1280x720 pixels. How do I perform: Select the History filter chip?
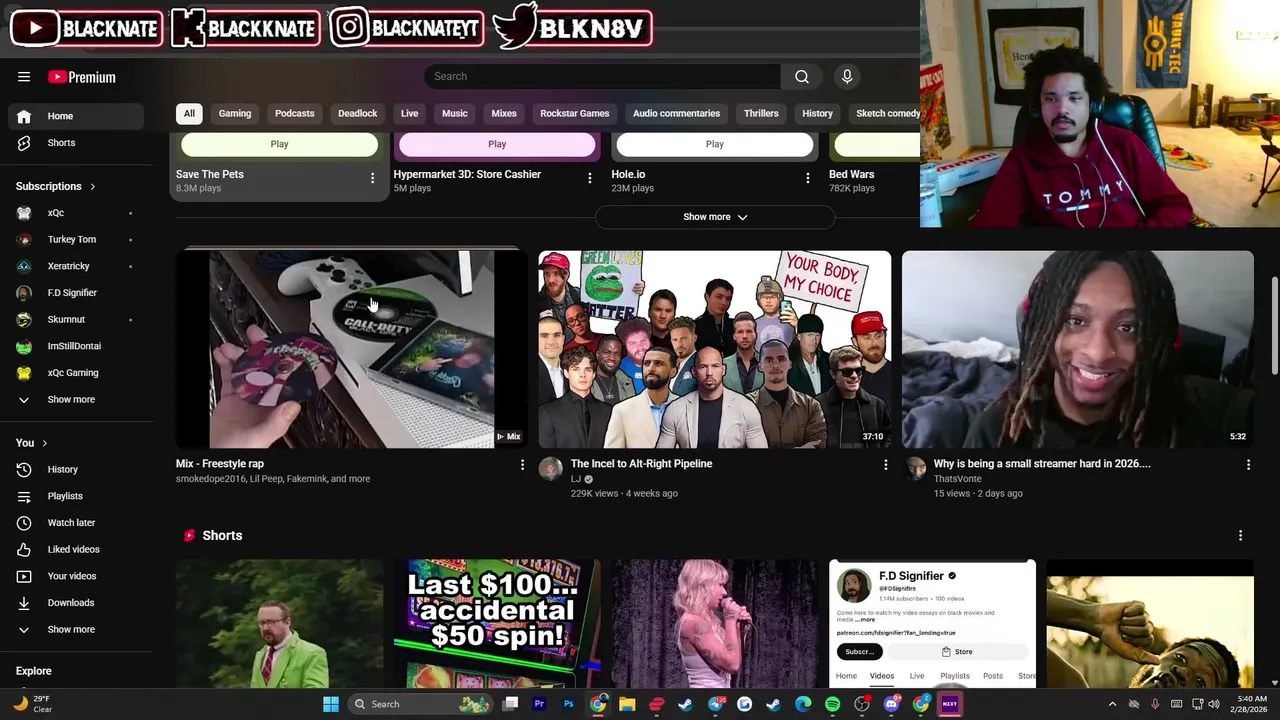[817, 114]
